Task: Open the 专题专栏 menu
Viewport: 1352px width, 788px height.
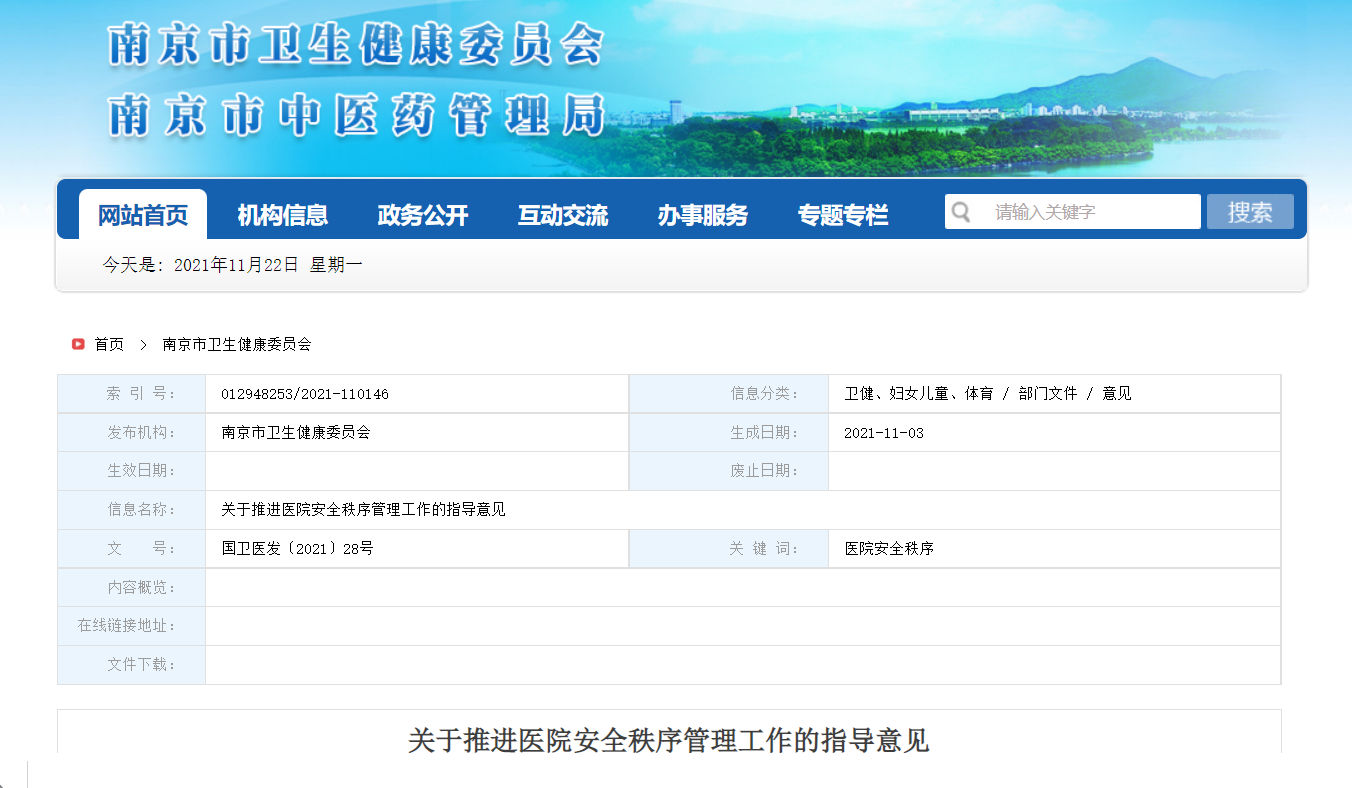Action: pos(843,215)
